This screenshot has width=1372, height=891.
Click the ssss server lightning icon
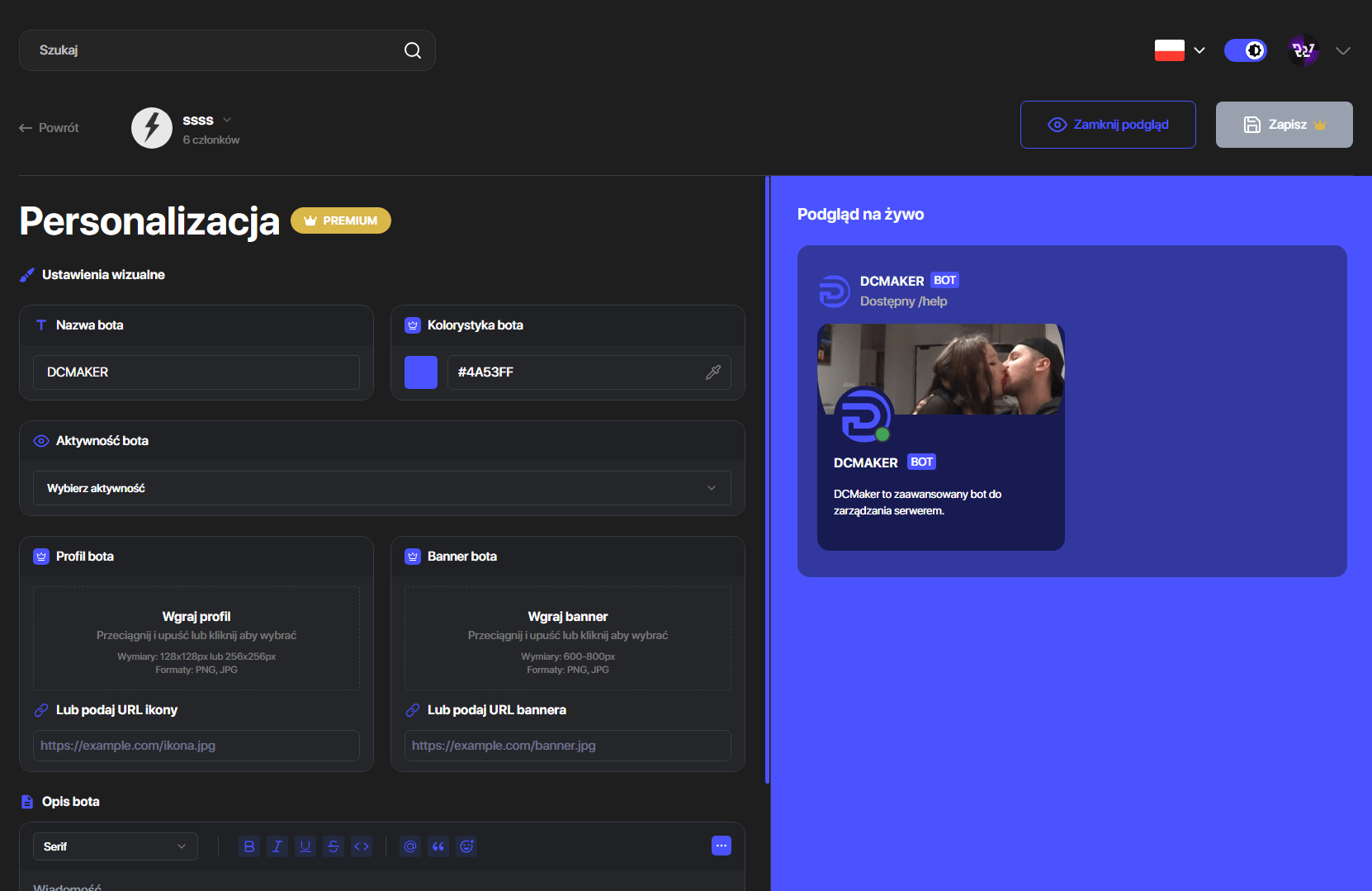tap(152, 128)
